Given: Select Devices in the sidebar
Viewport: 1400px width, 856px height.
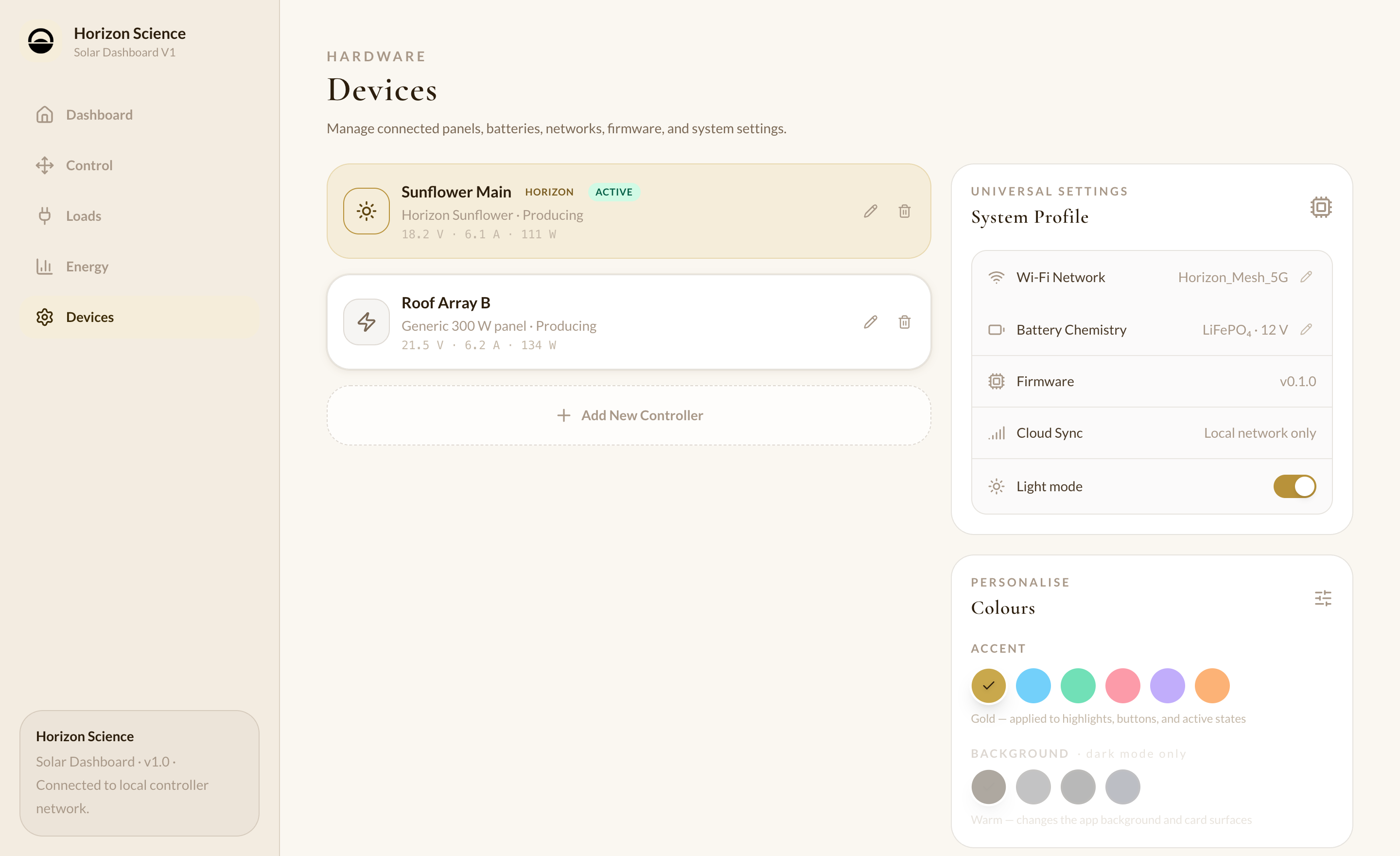Looking at the screenshot, I should point(139,317).
